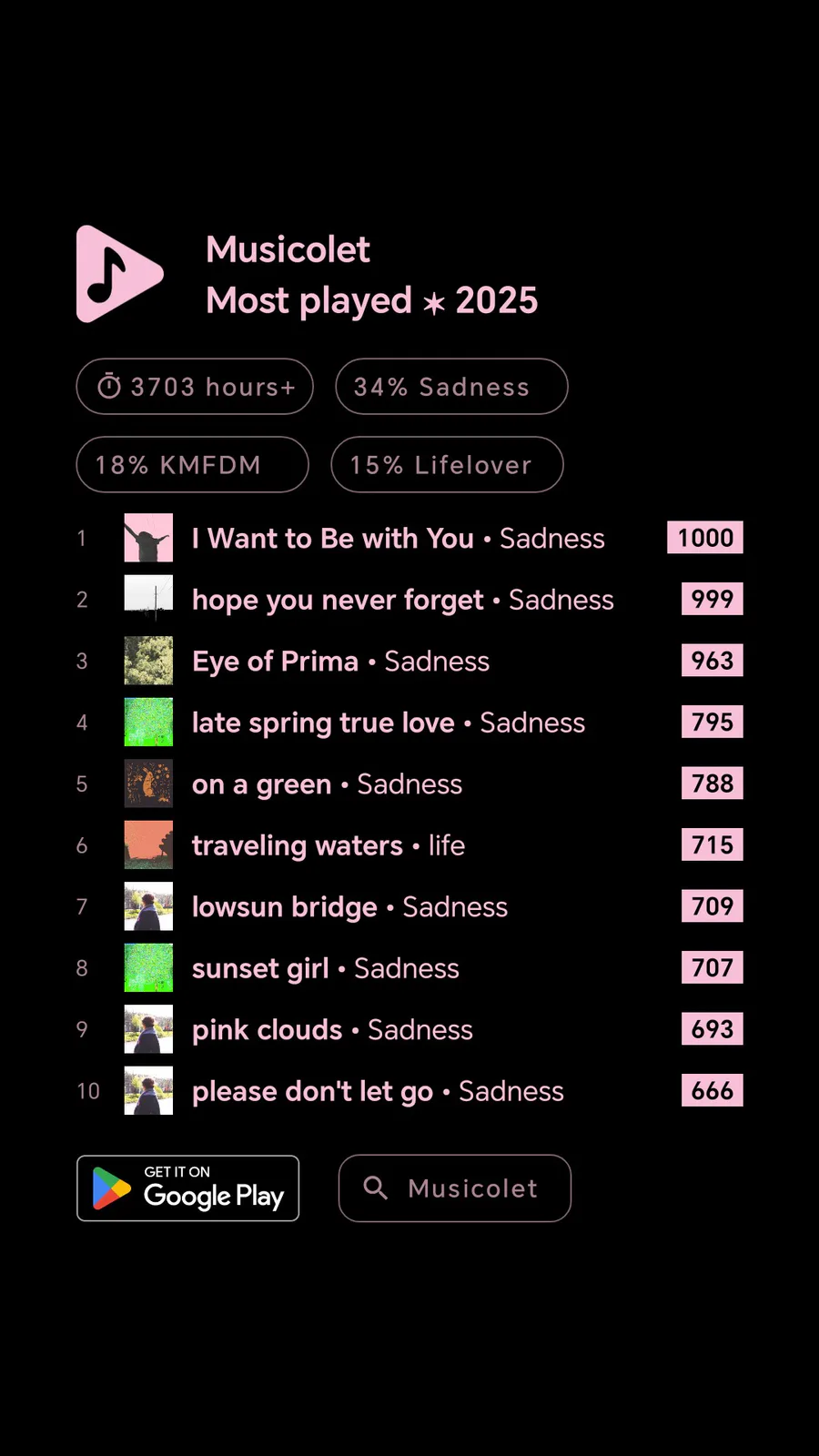Screen dimensions: 819x1456
Task: Click the Google Play triangle logo
Action: tap(112, 1188)
